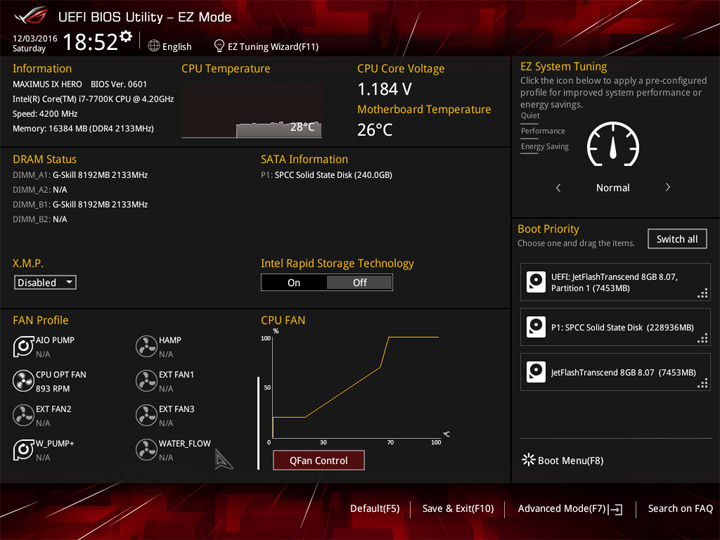The height and width of the screenshot is (540, 720).
Task: Click the EZ Tuning Wizard lightbulb icon
Action: [x=219, y=45]
